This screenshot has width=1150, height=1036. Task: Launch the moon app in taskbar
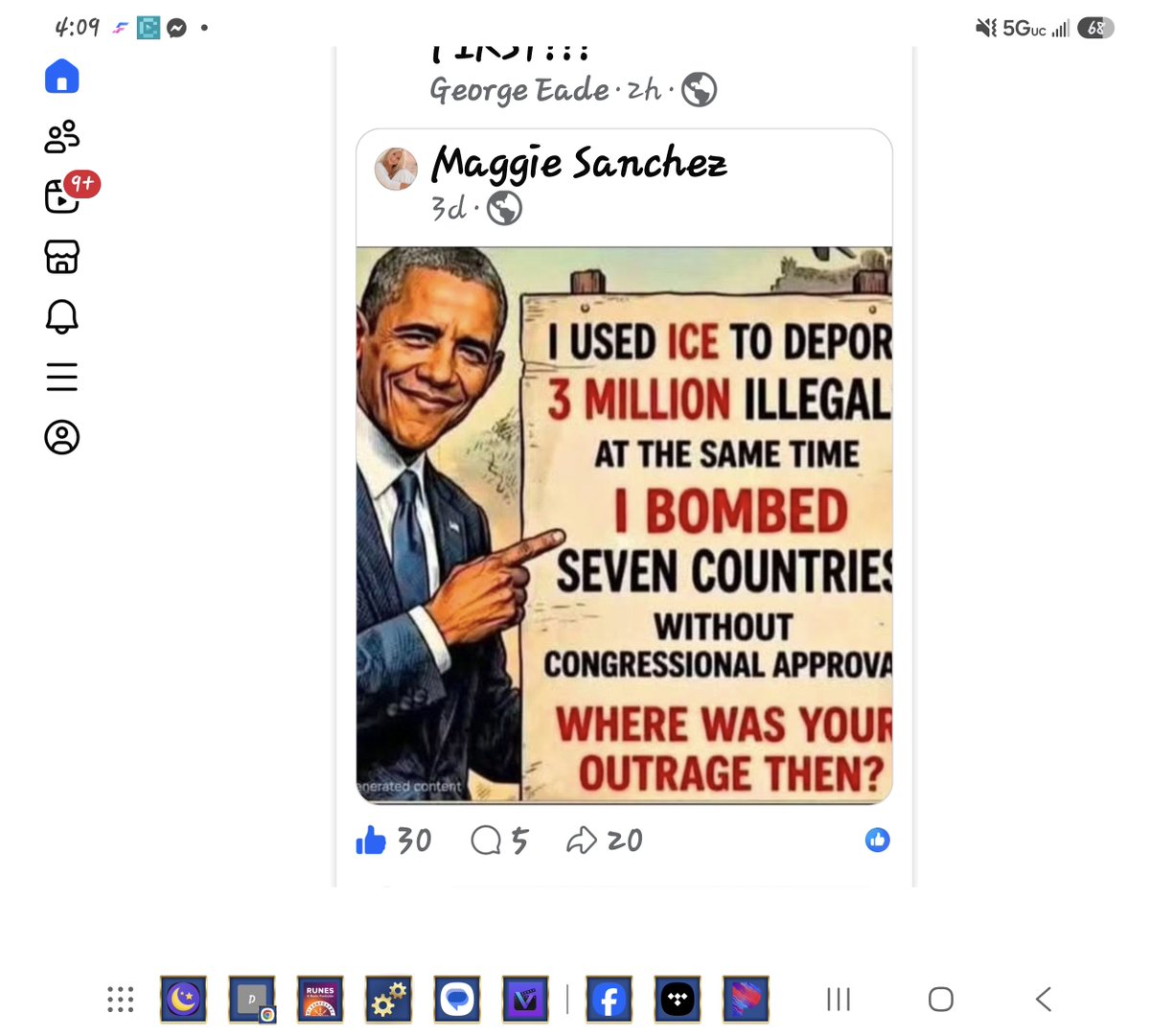[183, 1000]
